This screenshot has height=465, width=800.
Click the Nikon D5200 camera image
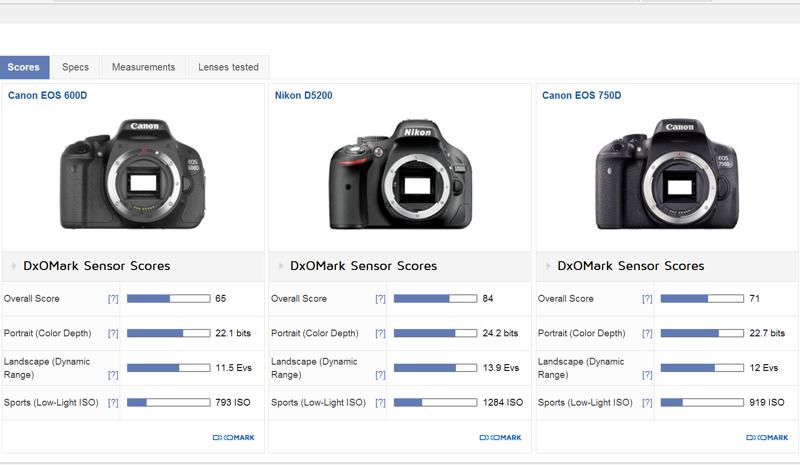pos(401,174)
